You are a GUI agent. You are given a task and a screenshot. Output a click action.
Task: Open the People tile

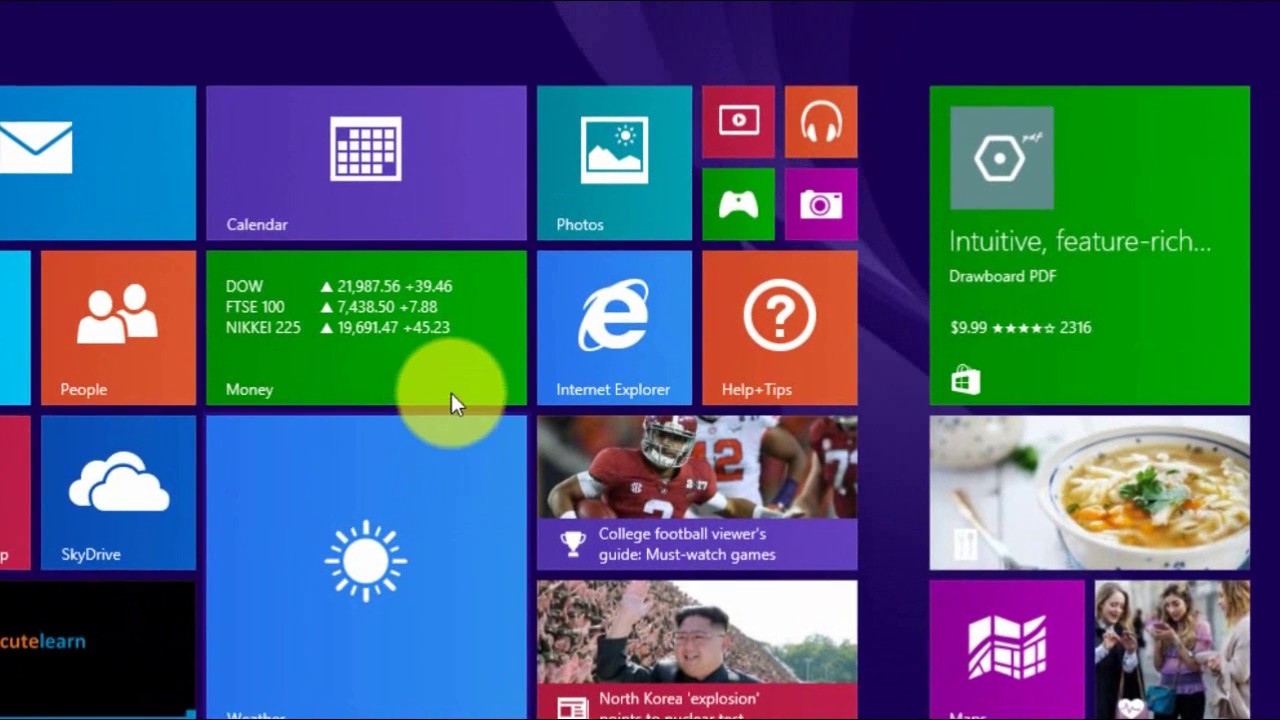(118, 328)
